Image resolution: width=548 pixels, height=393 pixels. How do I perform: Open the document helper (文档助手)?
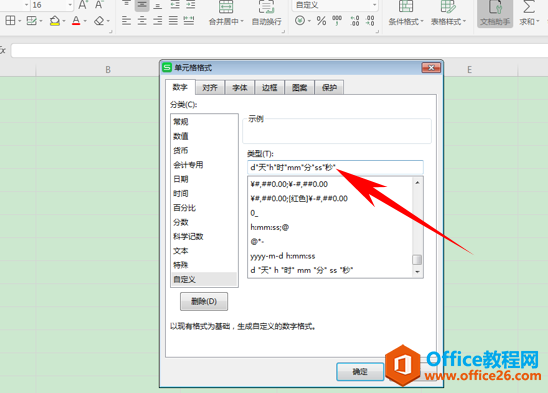tap(495, 13)
